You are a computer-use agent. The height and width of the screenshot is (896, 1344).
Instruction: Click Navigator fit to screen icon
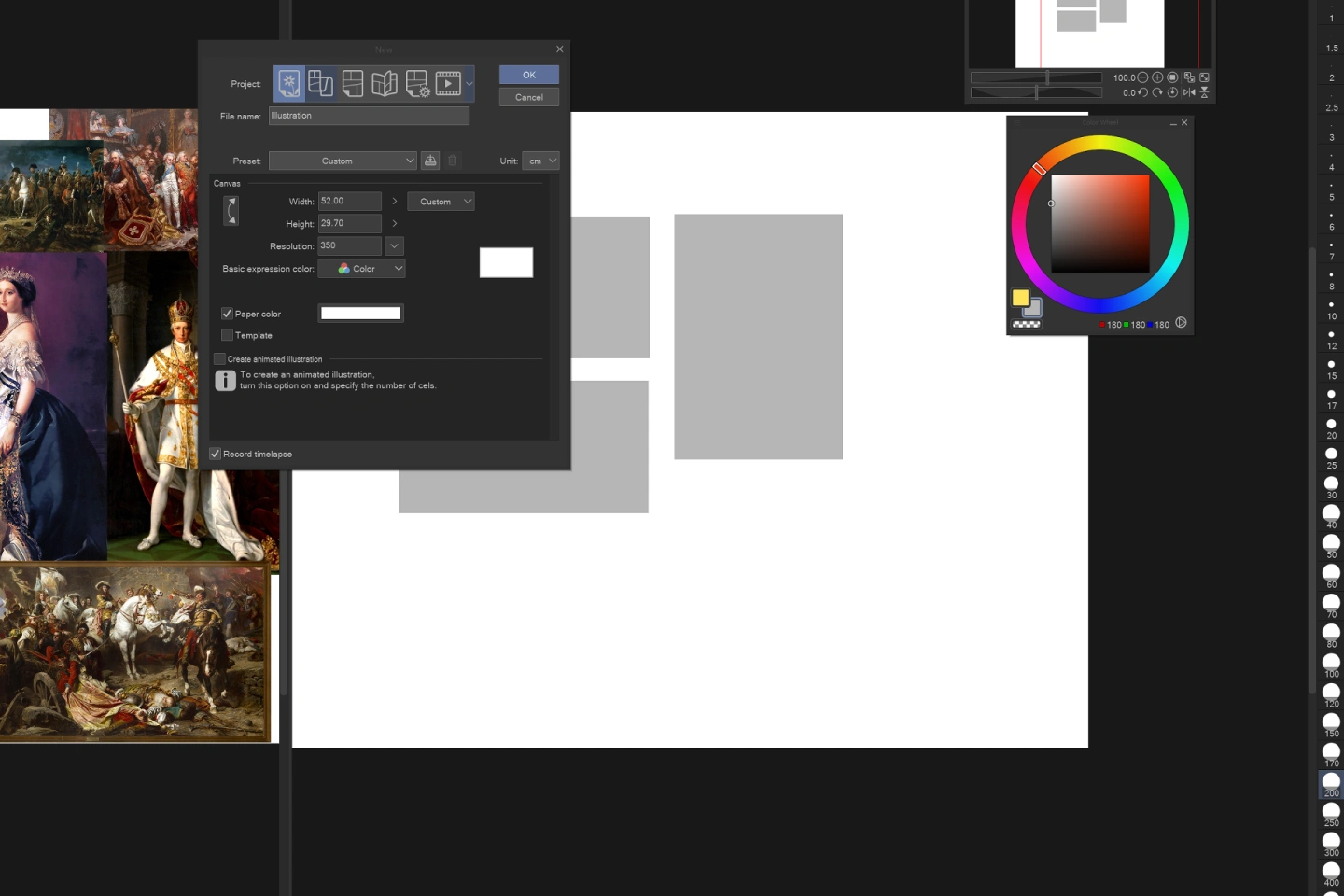pos(1189,77)
